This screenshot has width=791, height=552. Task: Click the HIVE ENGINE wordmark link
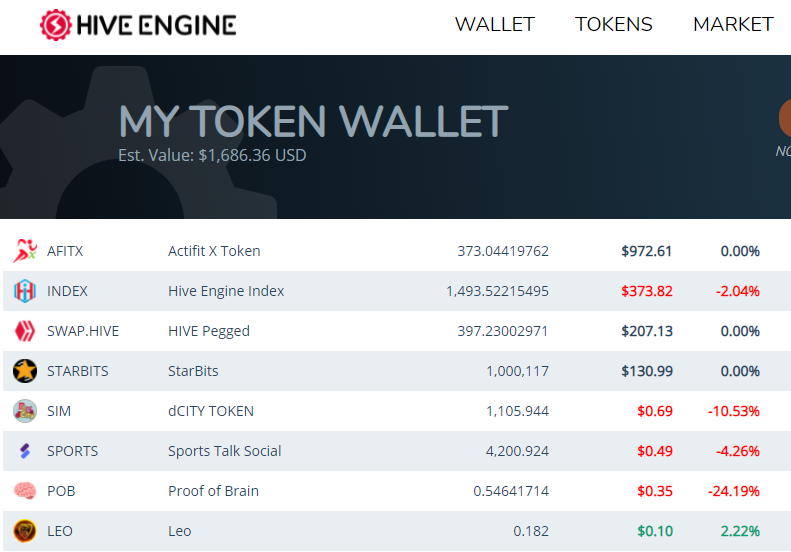(x=156, y=25)
